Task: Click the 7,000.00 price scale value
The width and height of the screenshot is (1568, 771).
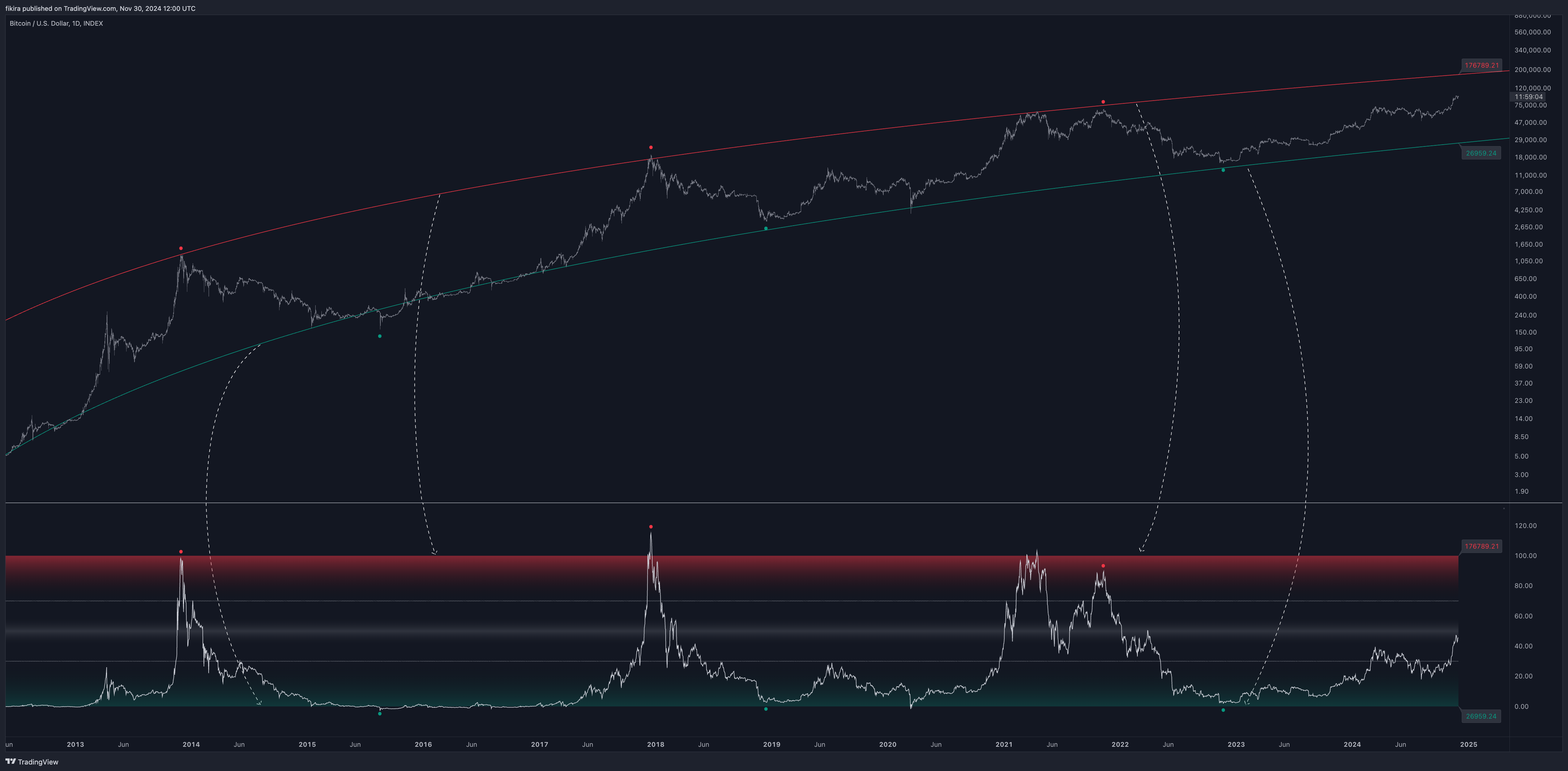Action: point(1529,192)
